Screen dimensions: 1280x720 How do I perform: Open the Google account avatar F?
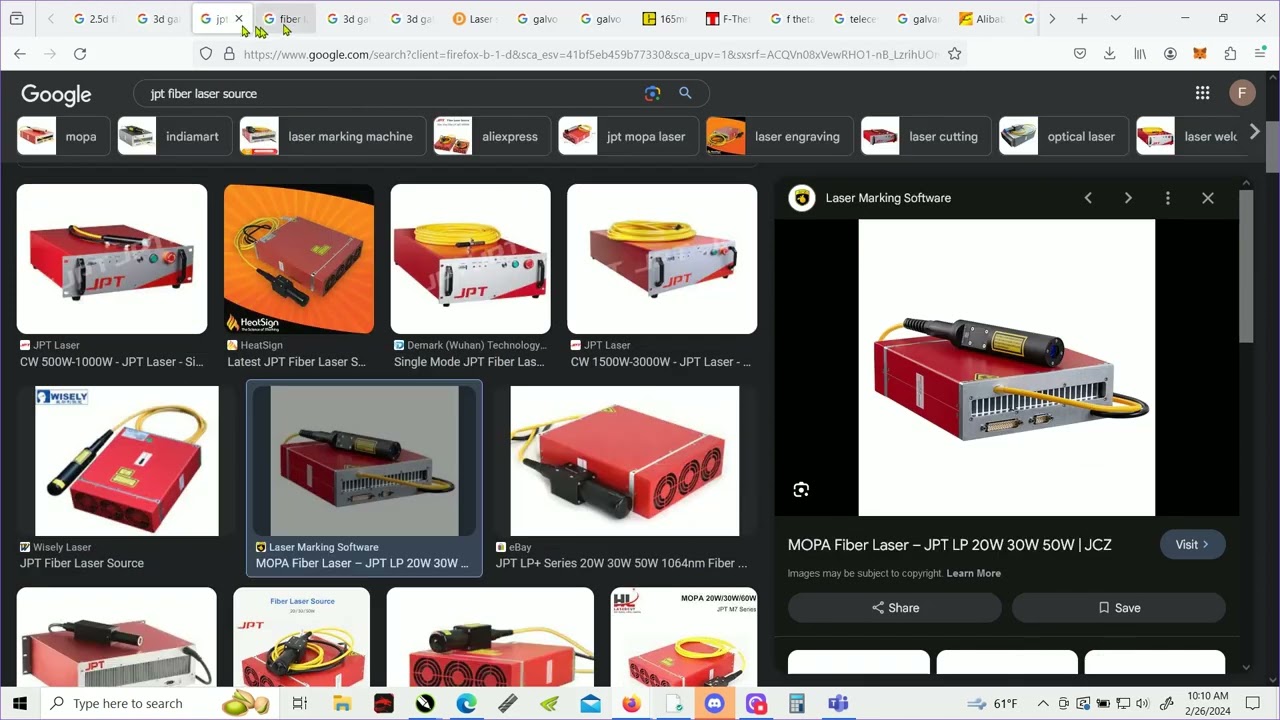pos(1242,93)
